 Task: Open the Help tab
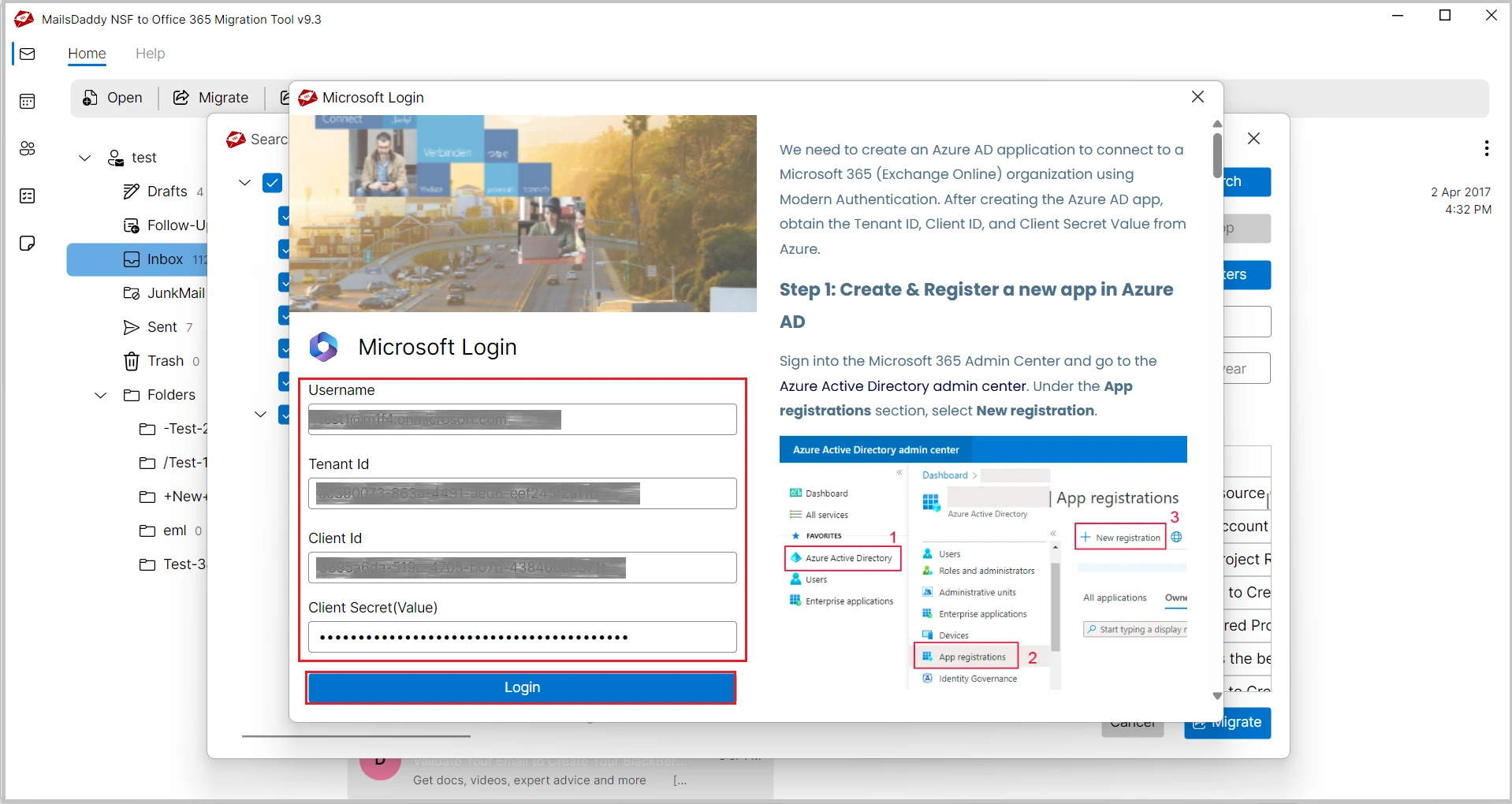click(x=150, y=54)
